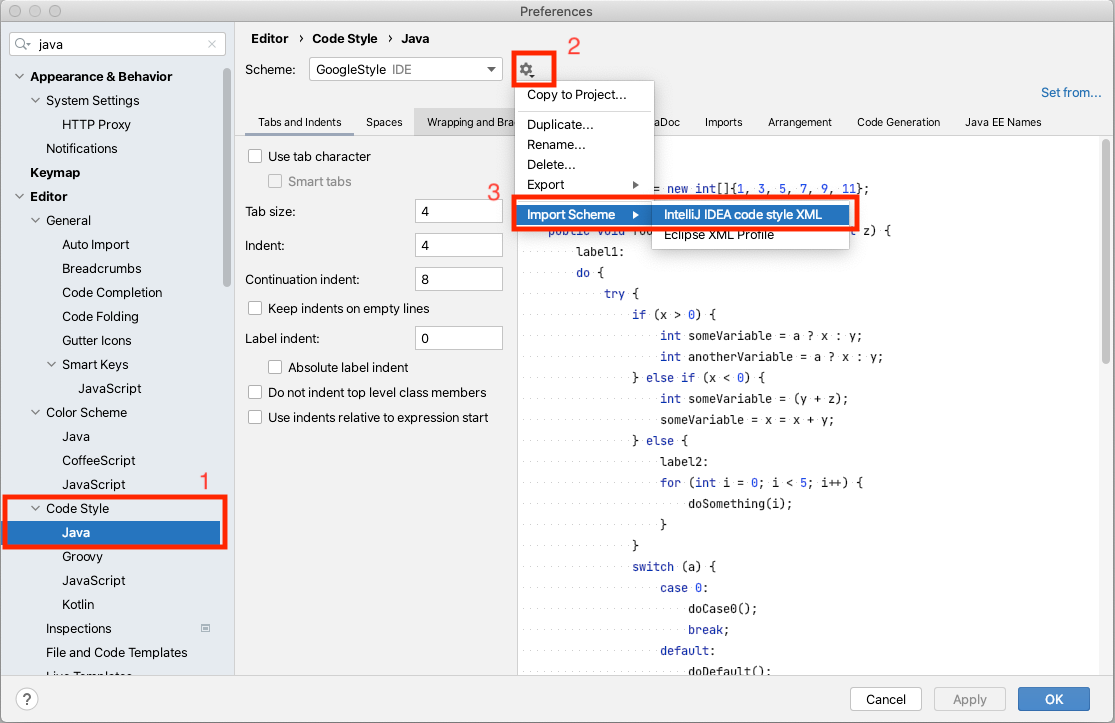Viewport: 1115px width, 723px height.
Task: Check Use indents relative to expression start
Action: [255, 417]
